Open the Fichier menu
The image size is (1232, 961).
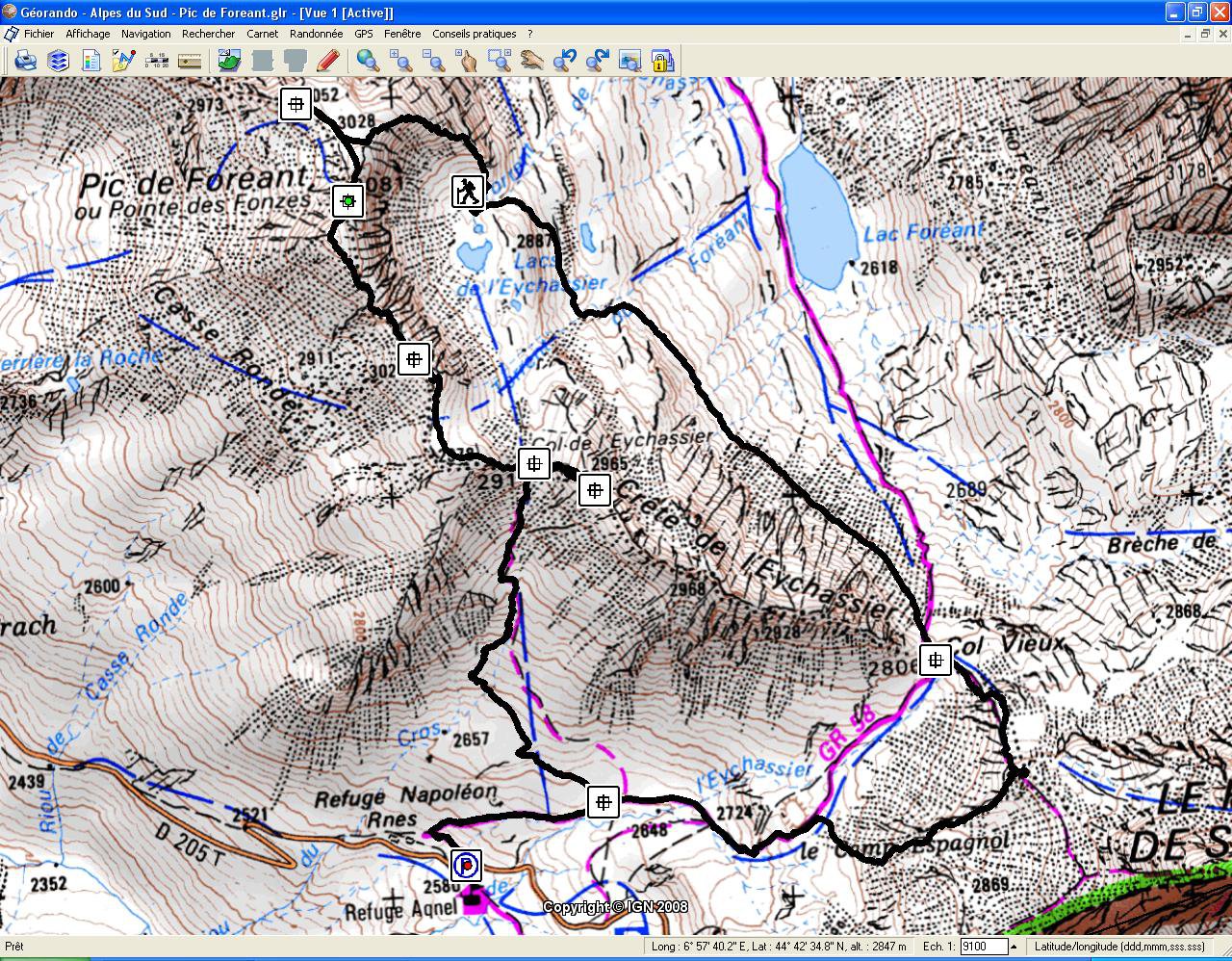point(38,34)
